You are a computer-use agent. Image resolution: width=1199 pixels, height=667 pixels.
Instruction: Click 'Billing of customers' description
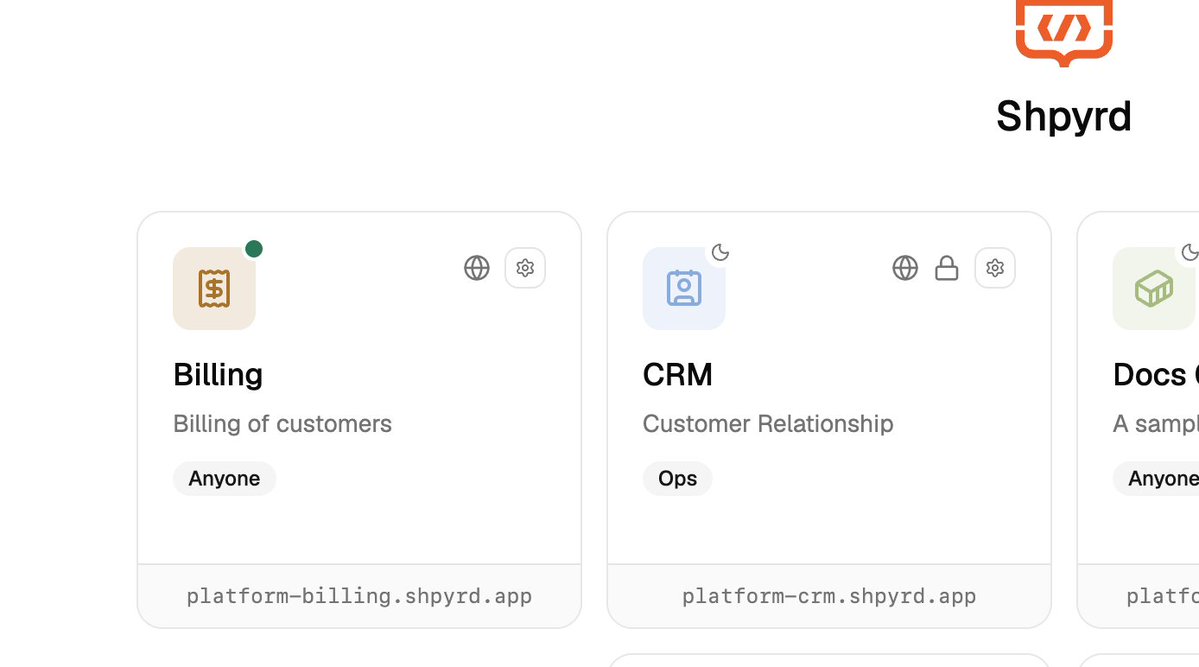(x=282, y=424)
